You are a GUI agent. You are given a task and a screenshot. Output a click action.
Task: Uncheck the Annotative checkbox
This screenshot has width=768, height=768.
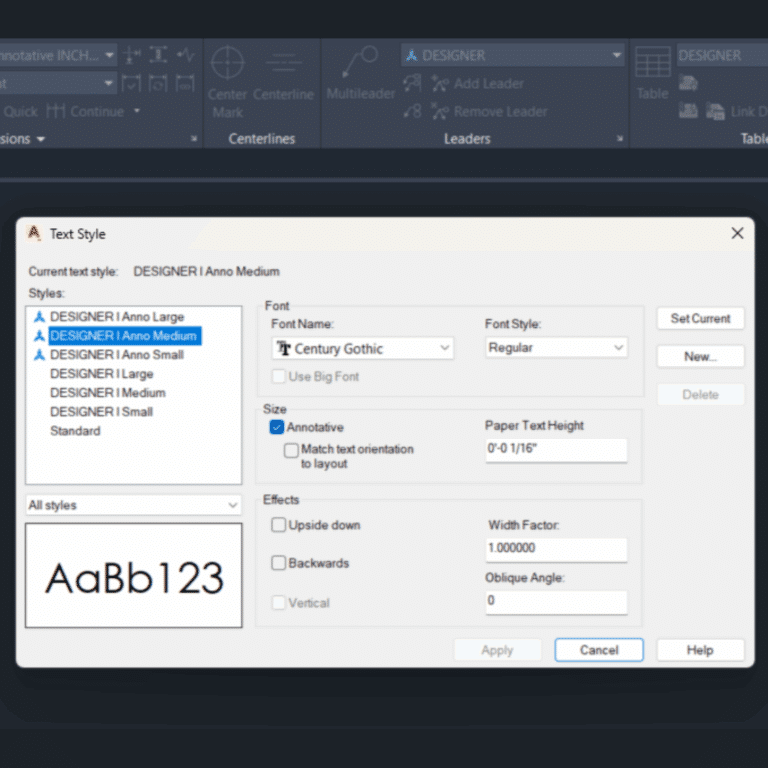(x=277, y=427)
